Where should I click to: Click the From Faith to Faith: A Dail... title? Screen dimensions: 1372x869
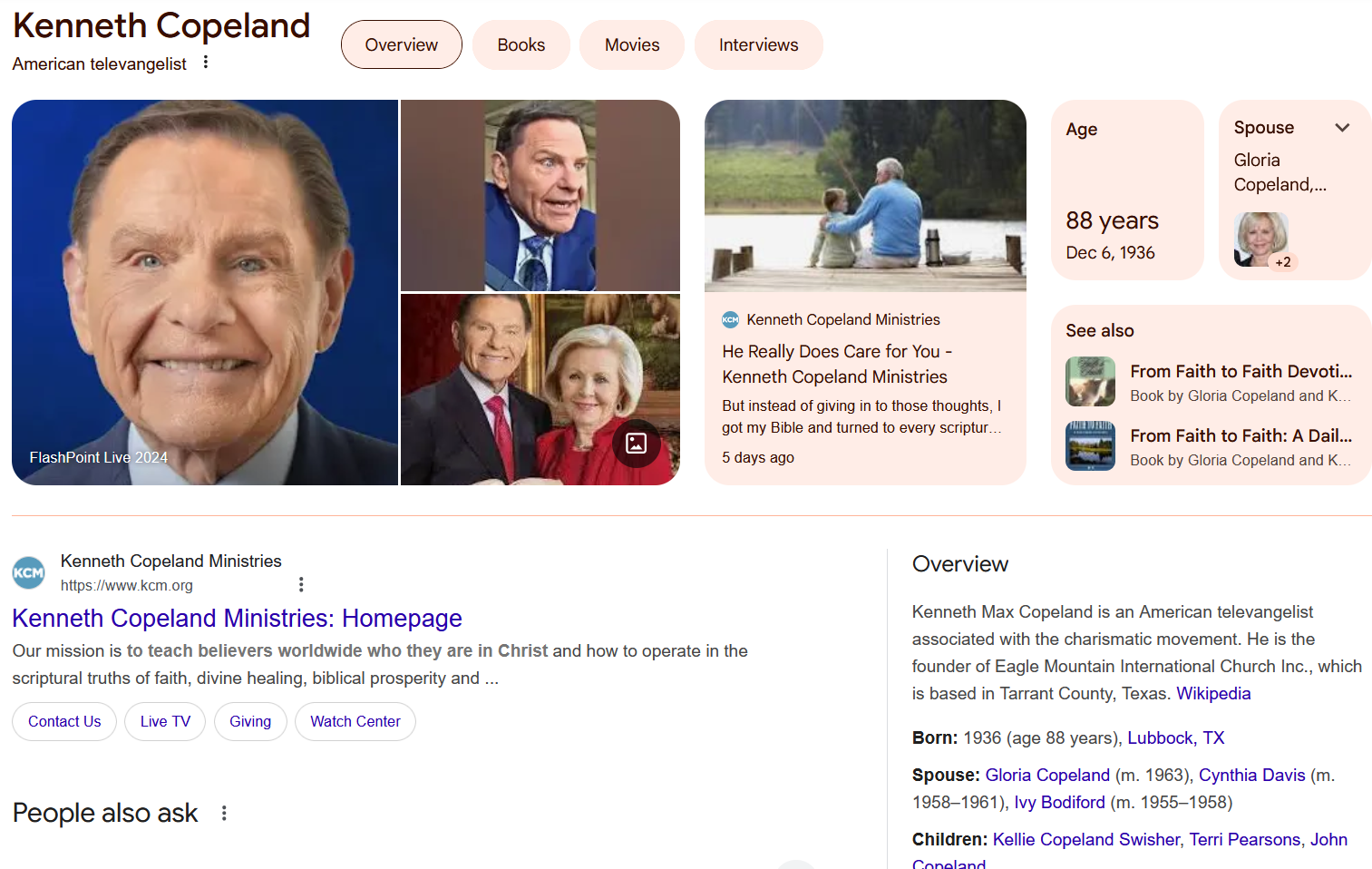1241,435
